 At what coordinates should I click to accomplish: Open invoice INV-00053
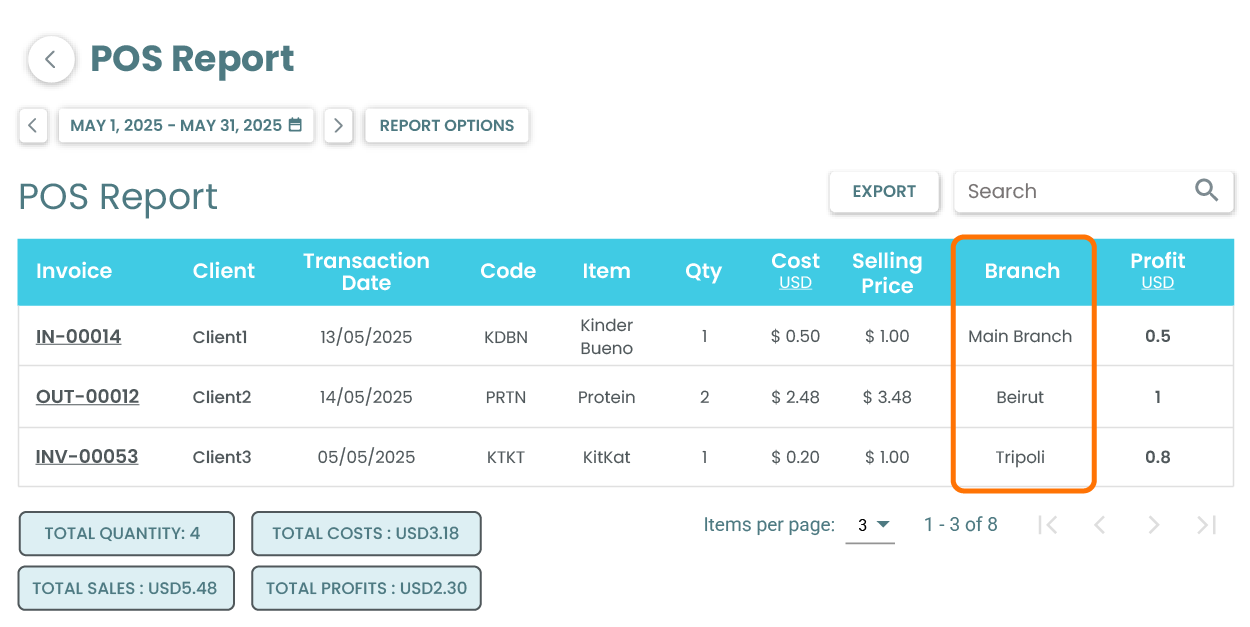87,457
